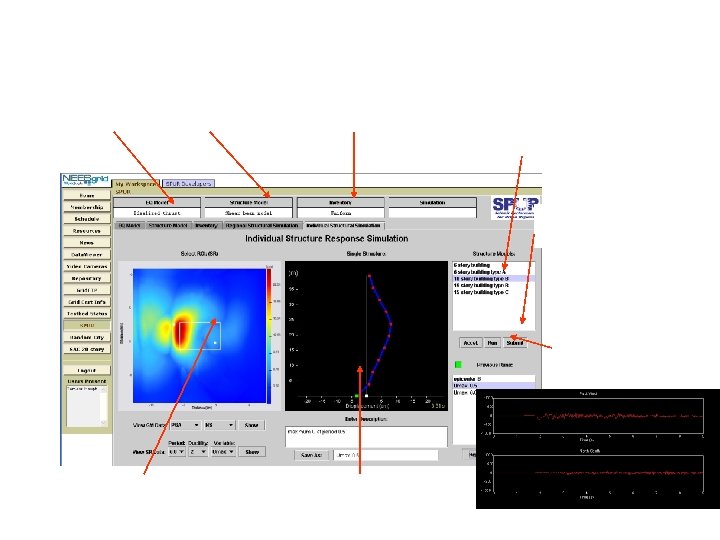The height and width of the screenshot is (540, 720).
Task: Click the job description text area
Action: pyautogui.click(x=366, y=437)
